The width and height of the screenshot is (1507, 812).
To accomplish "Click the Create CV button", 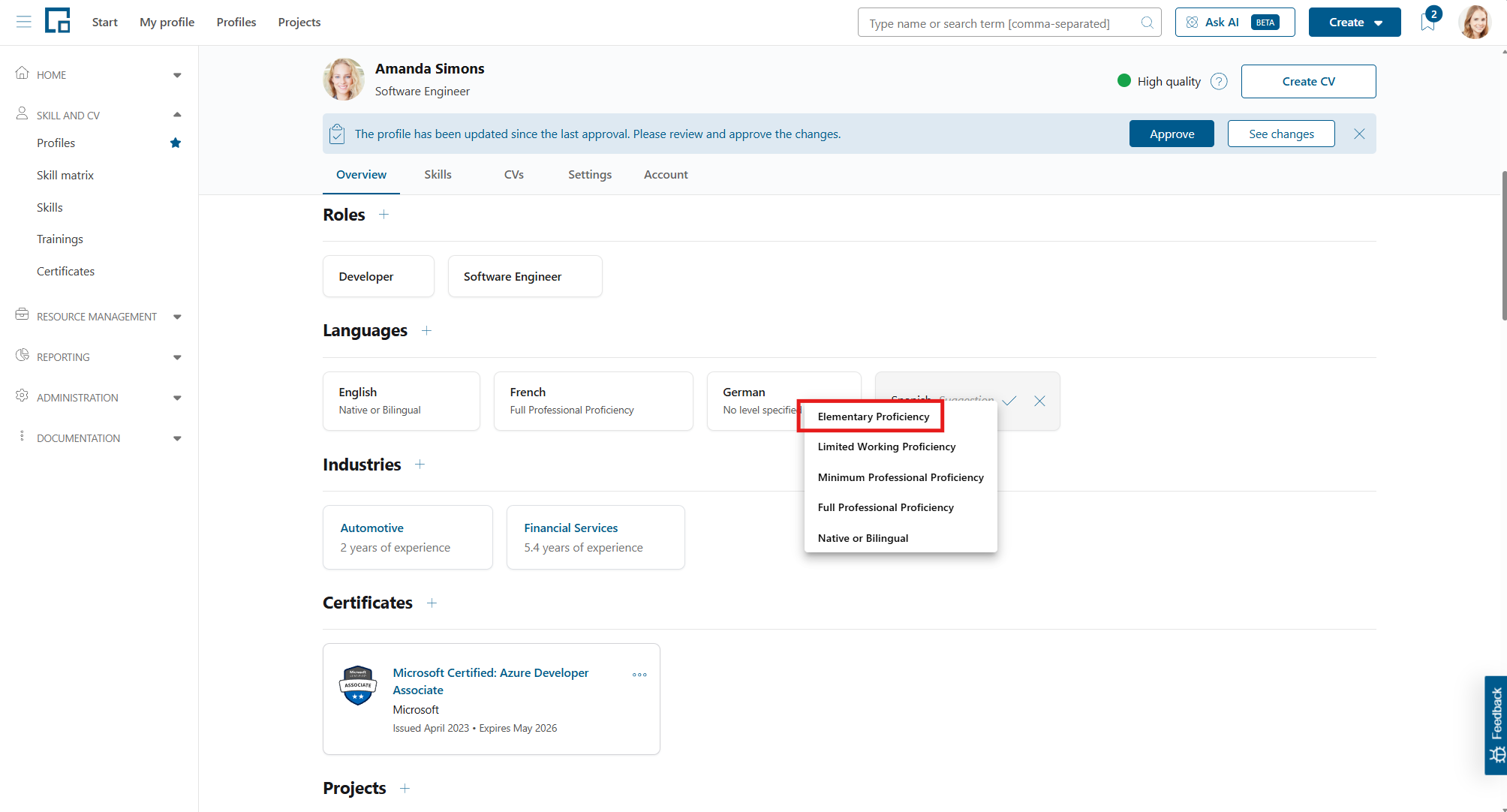I will coord(1308,81).
